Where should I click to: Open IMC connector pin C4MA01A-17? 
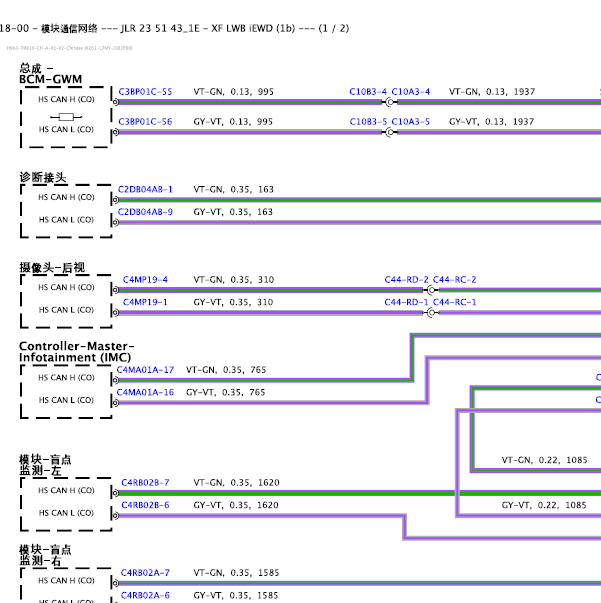(x=145, y=370)
